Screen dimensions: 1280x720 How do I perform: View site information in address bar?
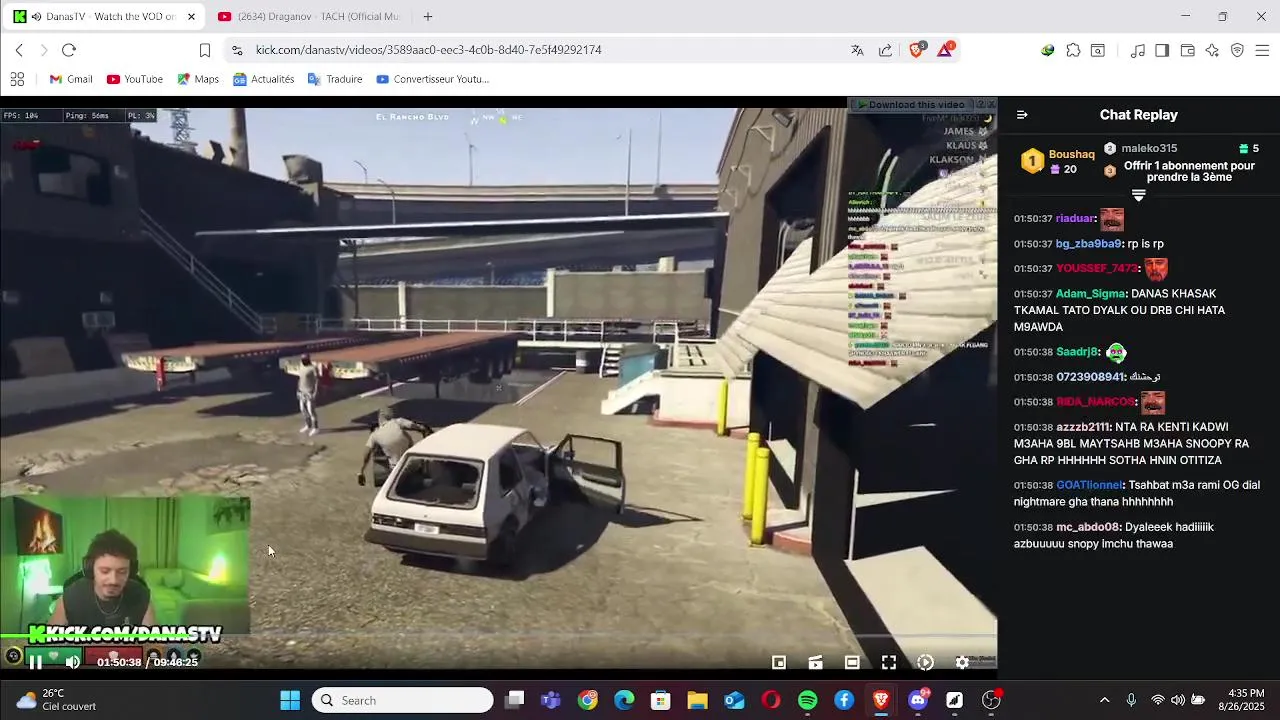pos(236,50)
